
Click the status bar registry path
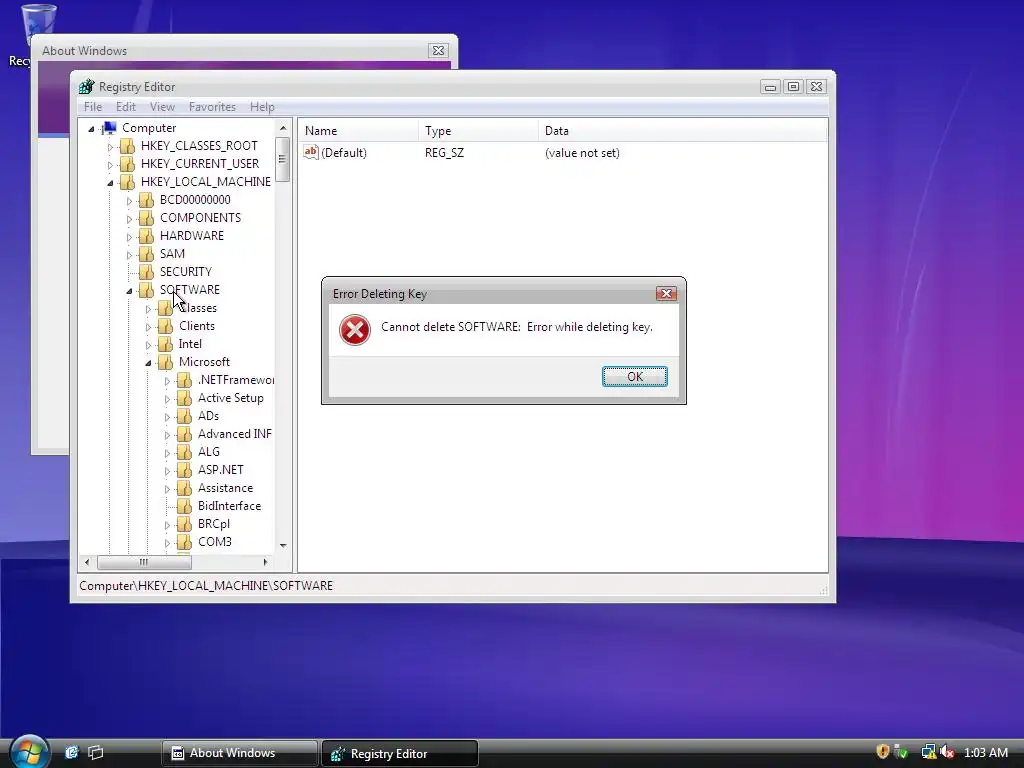206,586
